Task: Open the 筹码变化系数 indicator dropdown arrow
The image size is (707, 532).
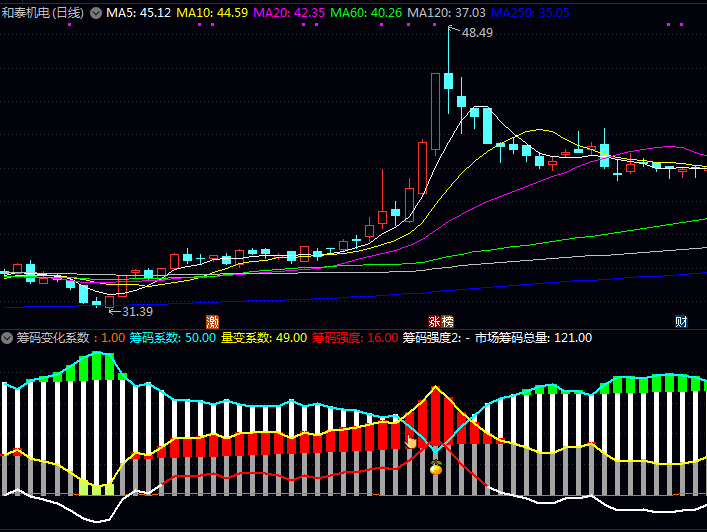Action: (7, 338)
